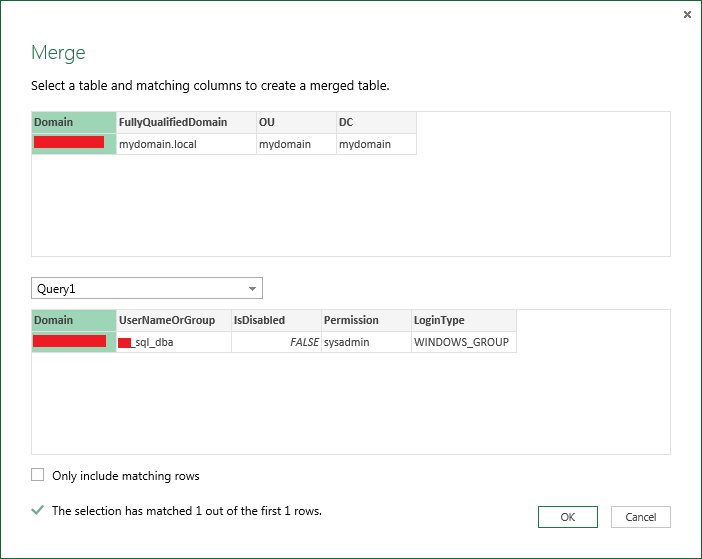Select FullyQualifiedDomain column in top table
The image size is (702, 559).
pos(186,122)
